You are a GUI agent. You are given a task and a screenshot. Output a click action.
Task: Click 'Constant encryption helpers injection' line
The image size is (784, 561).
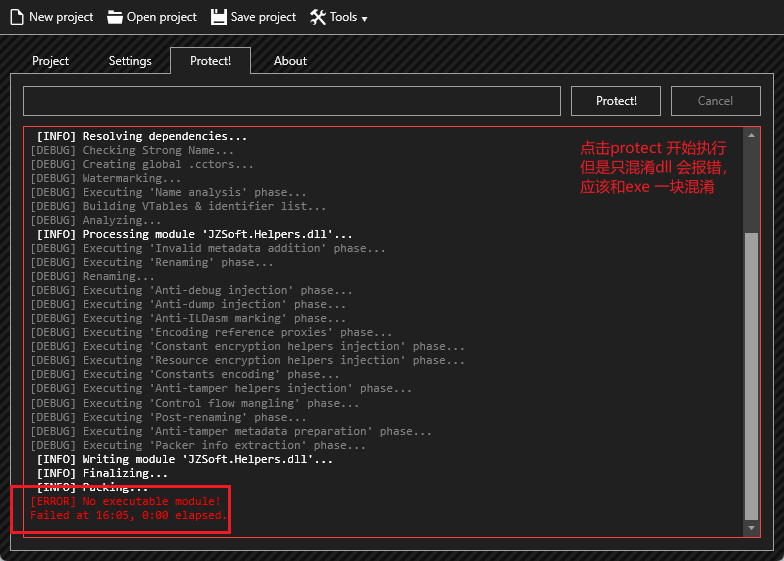tap(248, 346)
